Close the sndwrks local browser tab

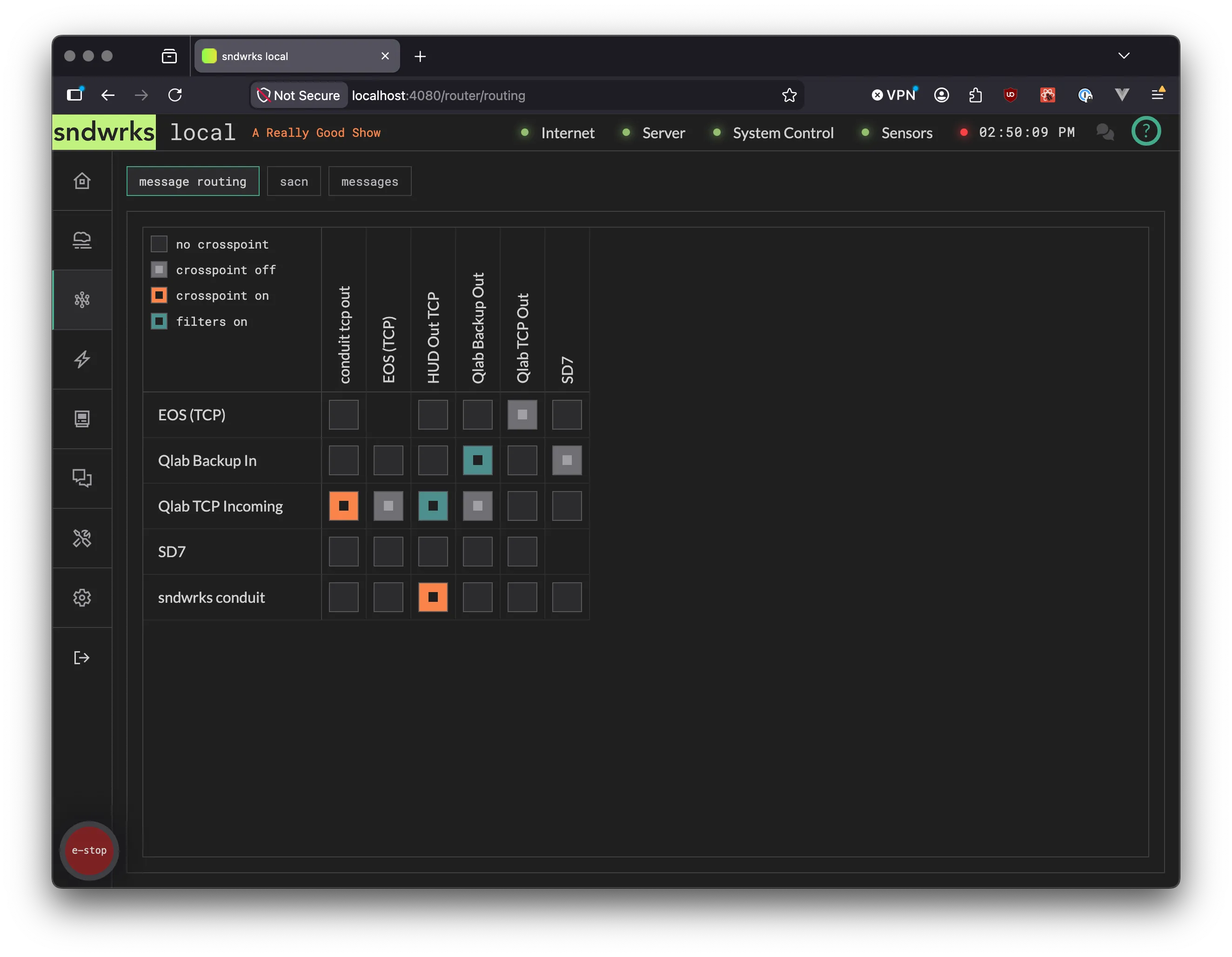[x=385, y=56]
